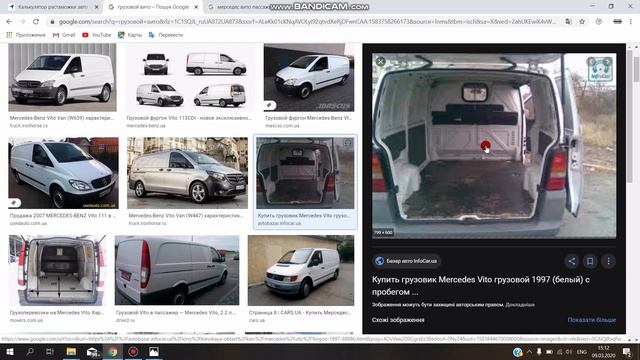The height and width of the screenshot is (360, 640).
Task: Open the Карты bookmark
Action: tap(130, 35)
